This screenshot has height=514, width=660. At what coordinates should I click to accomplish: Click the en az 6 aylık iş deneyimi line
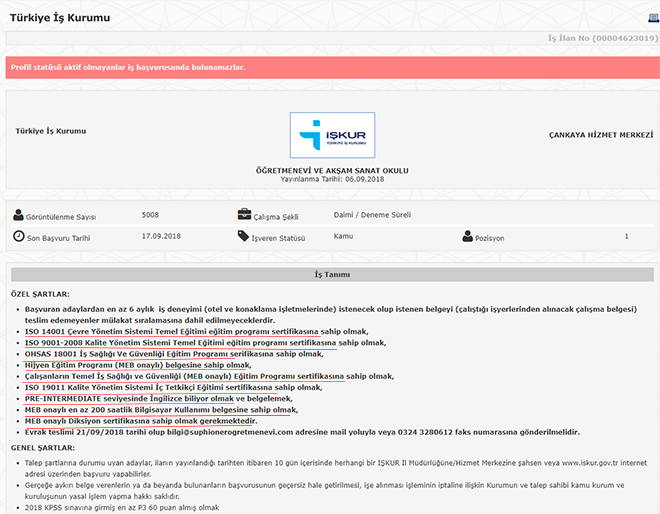(x=331, y=314)
